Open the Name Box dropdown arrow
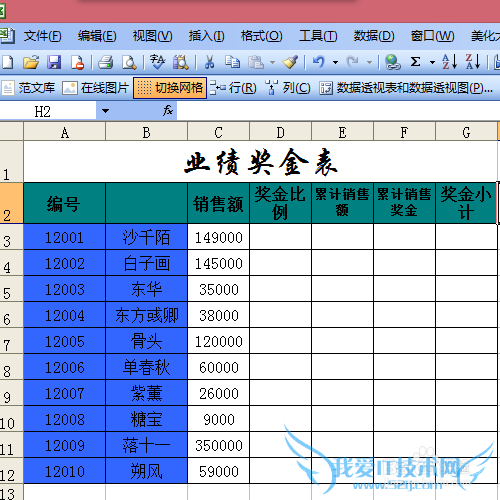Image resolution: width=500 pixels, height=500 pixels. coord(105,111)
